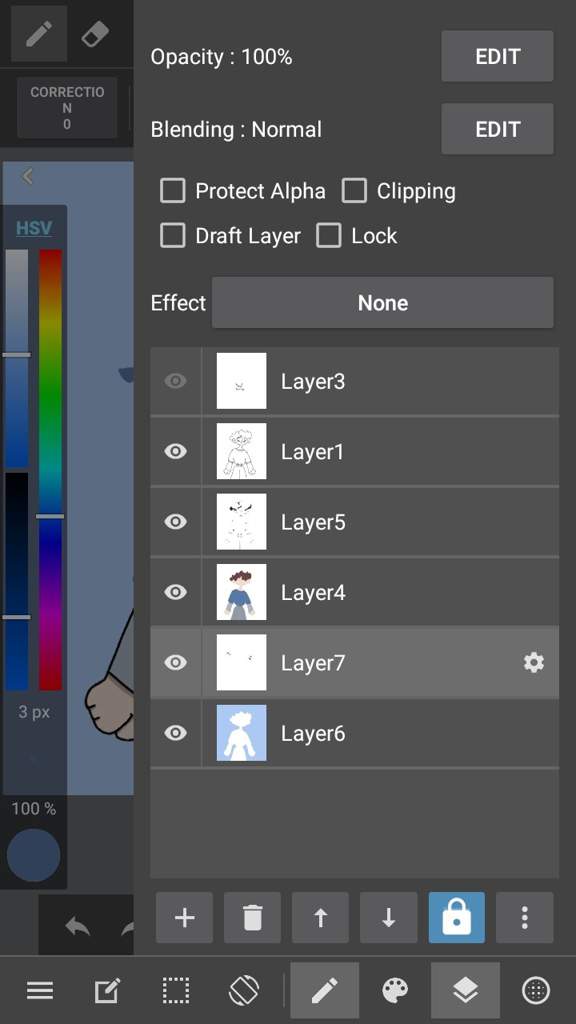Viewport: 576px width, 1024px height.
Task: Collapse the side panel with left chevron
Action: [x=27, y=176]
